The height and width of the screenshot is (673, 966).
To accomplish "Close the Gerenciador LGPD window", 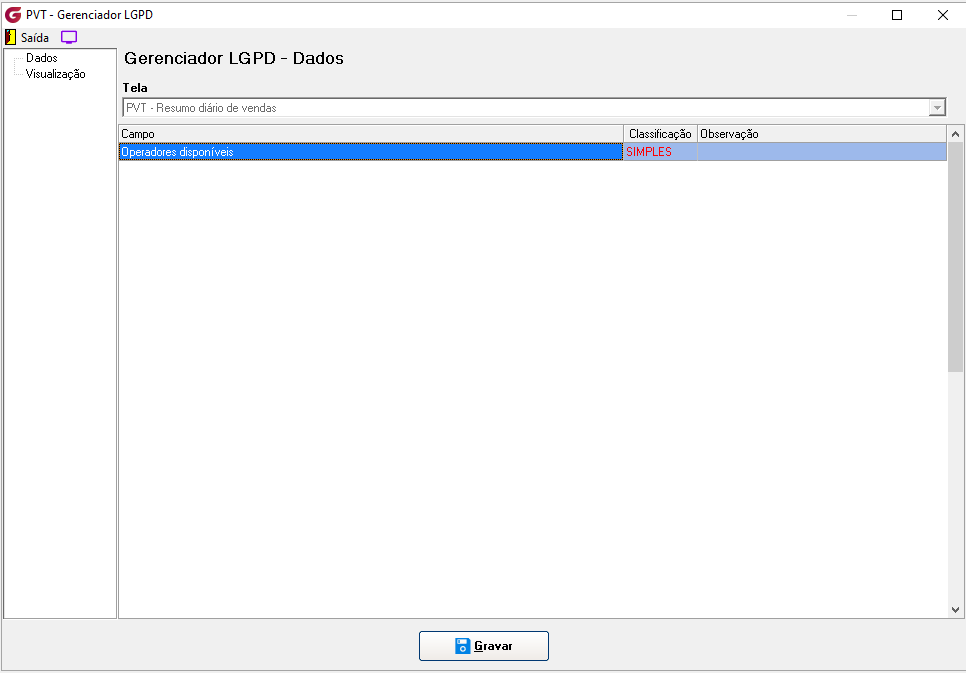I will 943,15.
